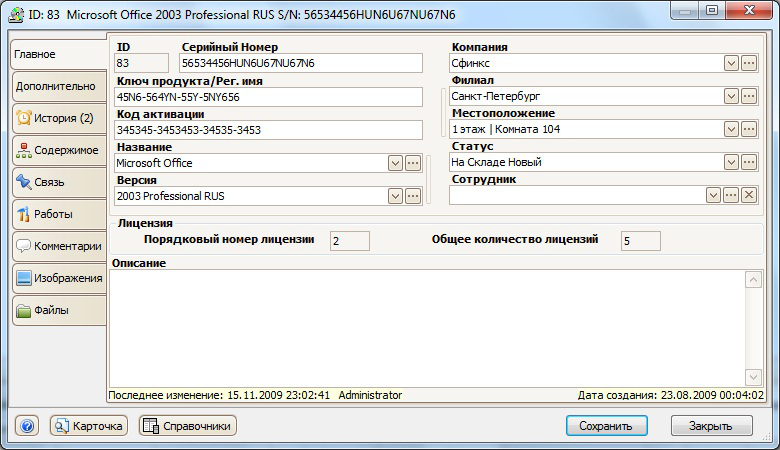
Task: Expand the Сотрудник dropdown list
Action: click(713, 195)
